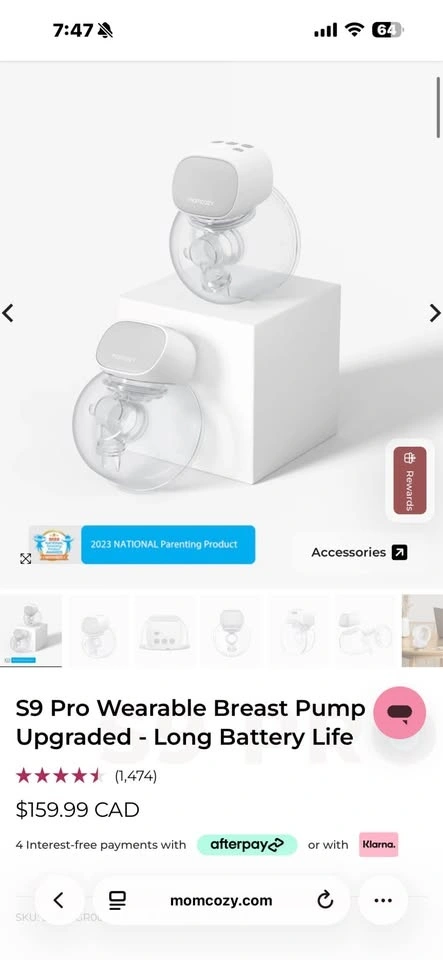443x960 pixels.
Task: Tap the Klarna payment badge
Action: pyautogui.click(x=379, y=845)
